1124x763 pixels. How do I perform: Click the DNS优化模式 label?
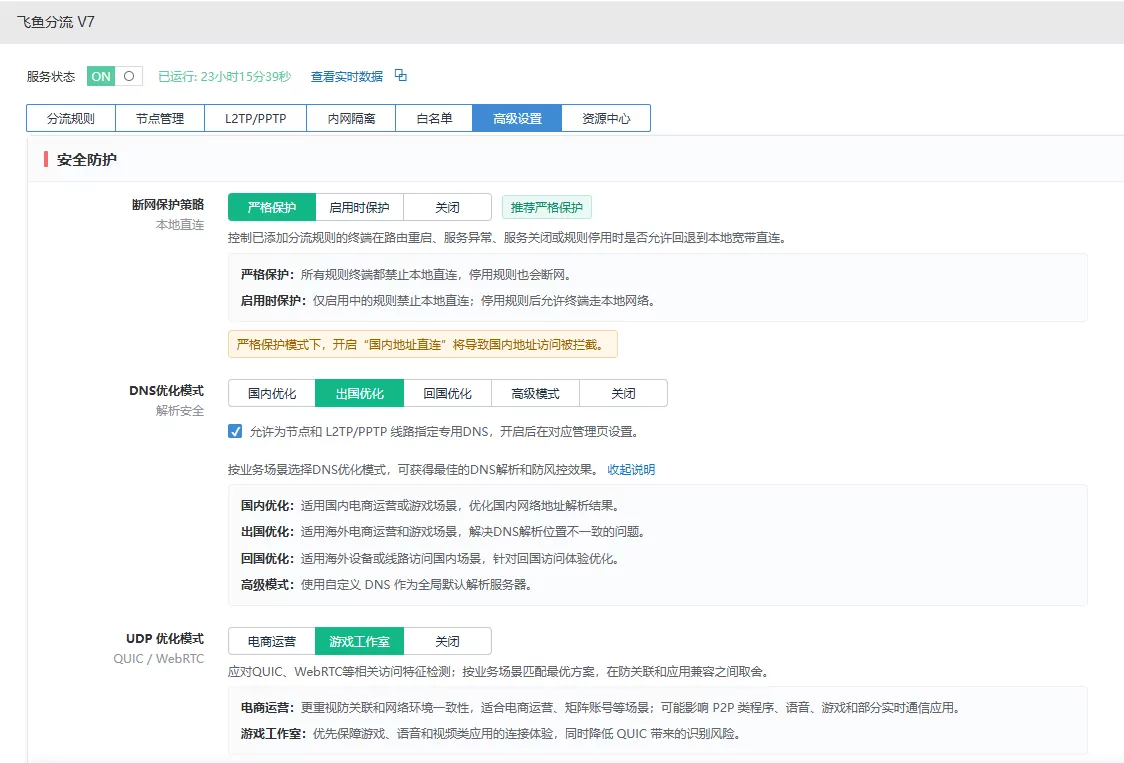166,390
